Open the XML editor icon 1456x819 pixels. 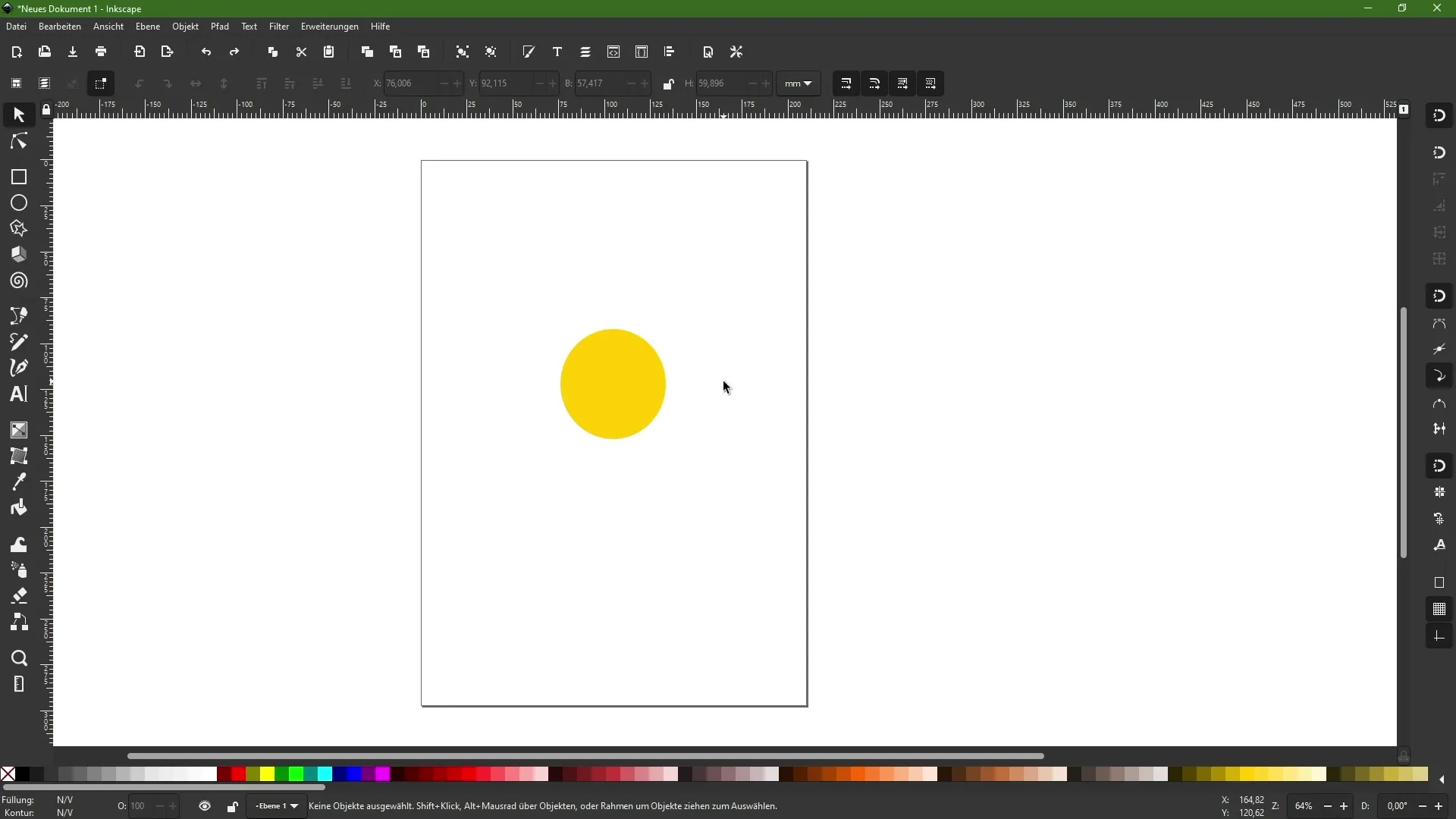(x=613, y=52)
